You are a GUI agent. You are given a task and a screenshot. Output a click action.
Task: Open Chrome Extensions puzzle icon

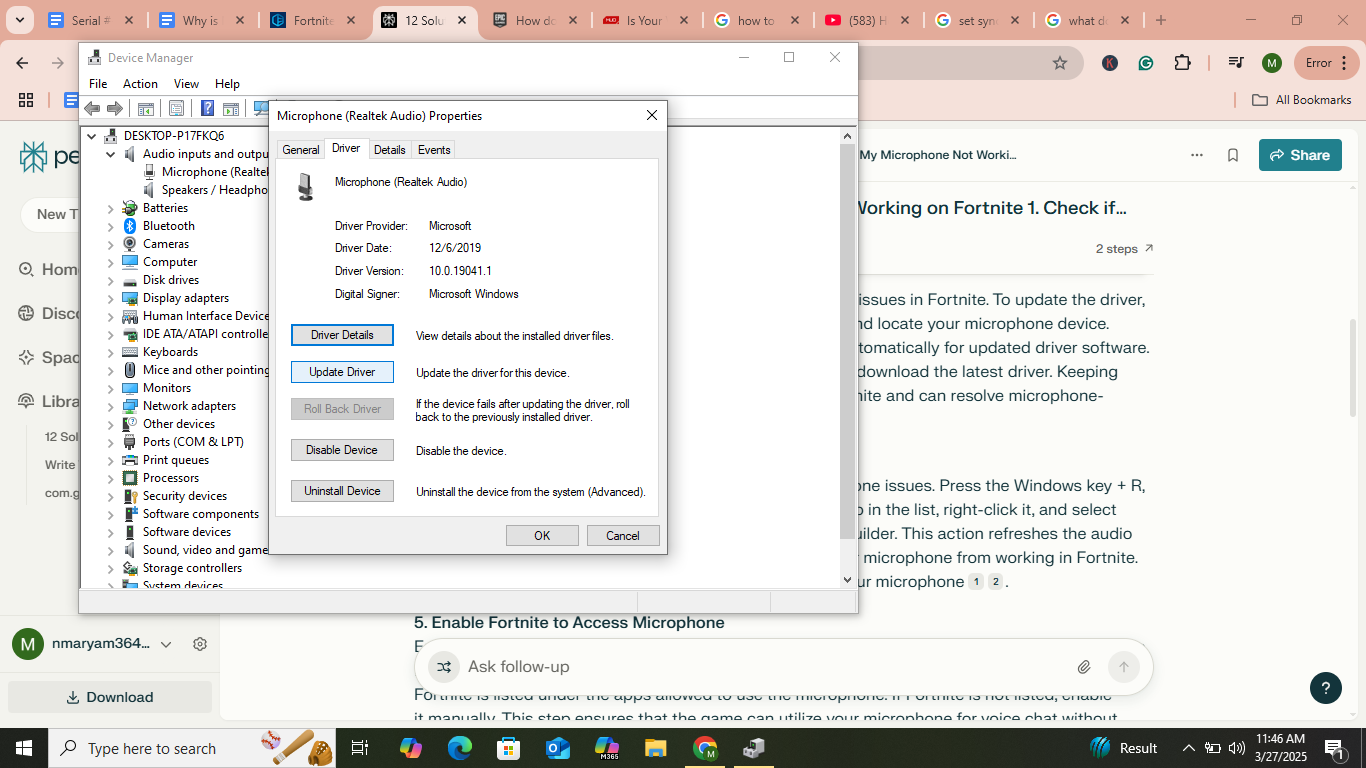(x=1182, y=63)
